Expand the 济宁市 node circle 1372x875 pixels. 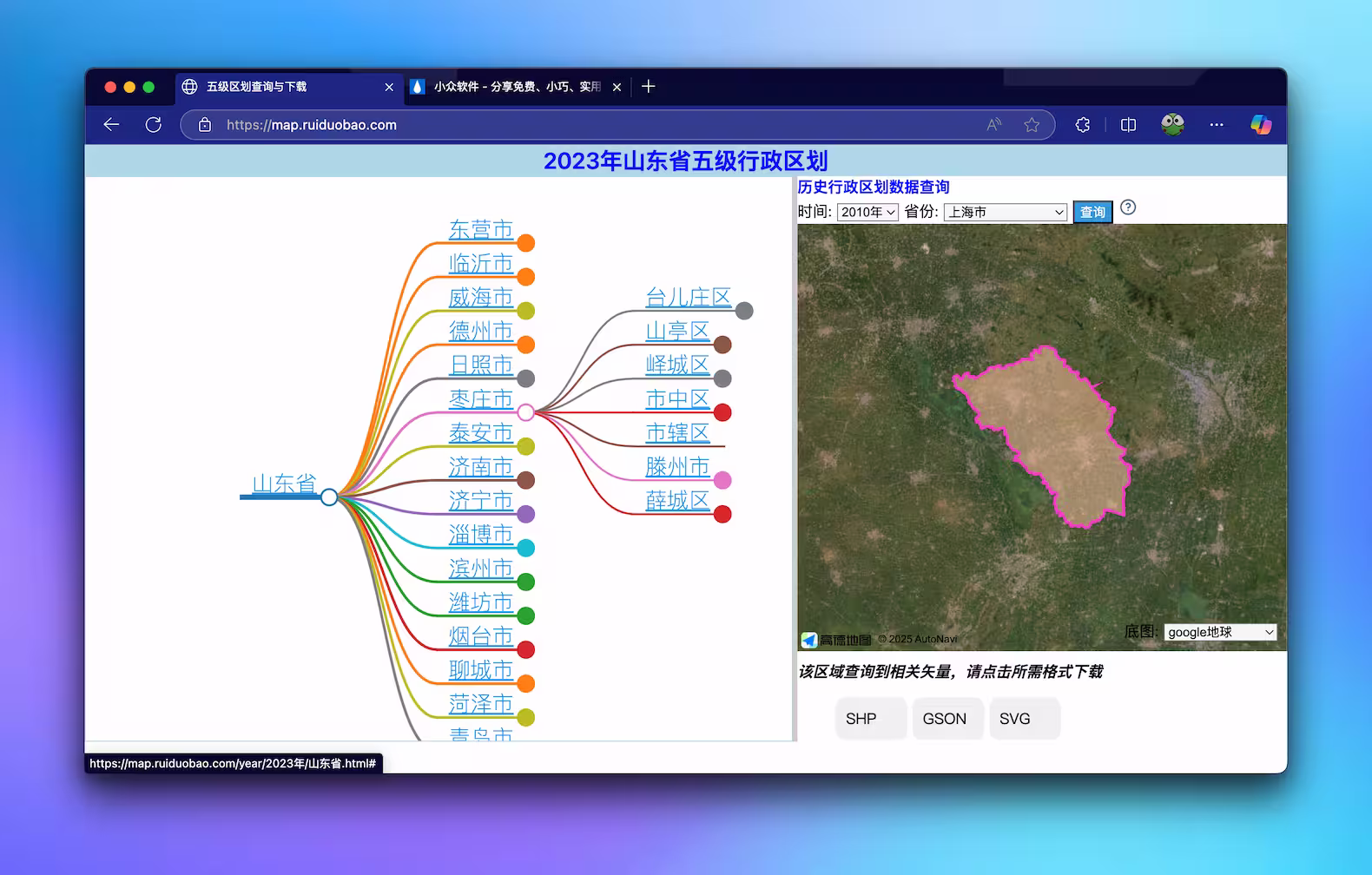pyautogui.click(x=526, y=514)
